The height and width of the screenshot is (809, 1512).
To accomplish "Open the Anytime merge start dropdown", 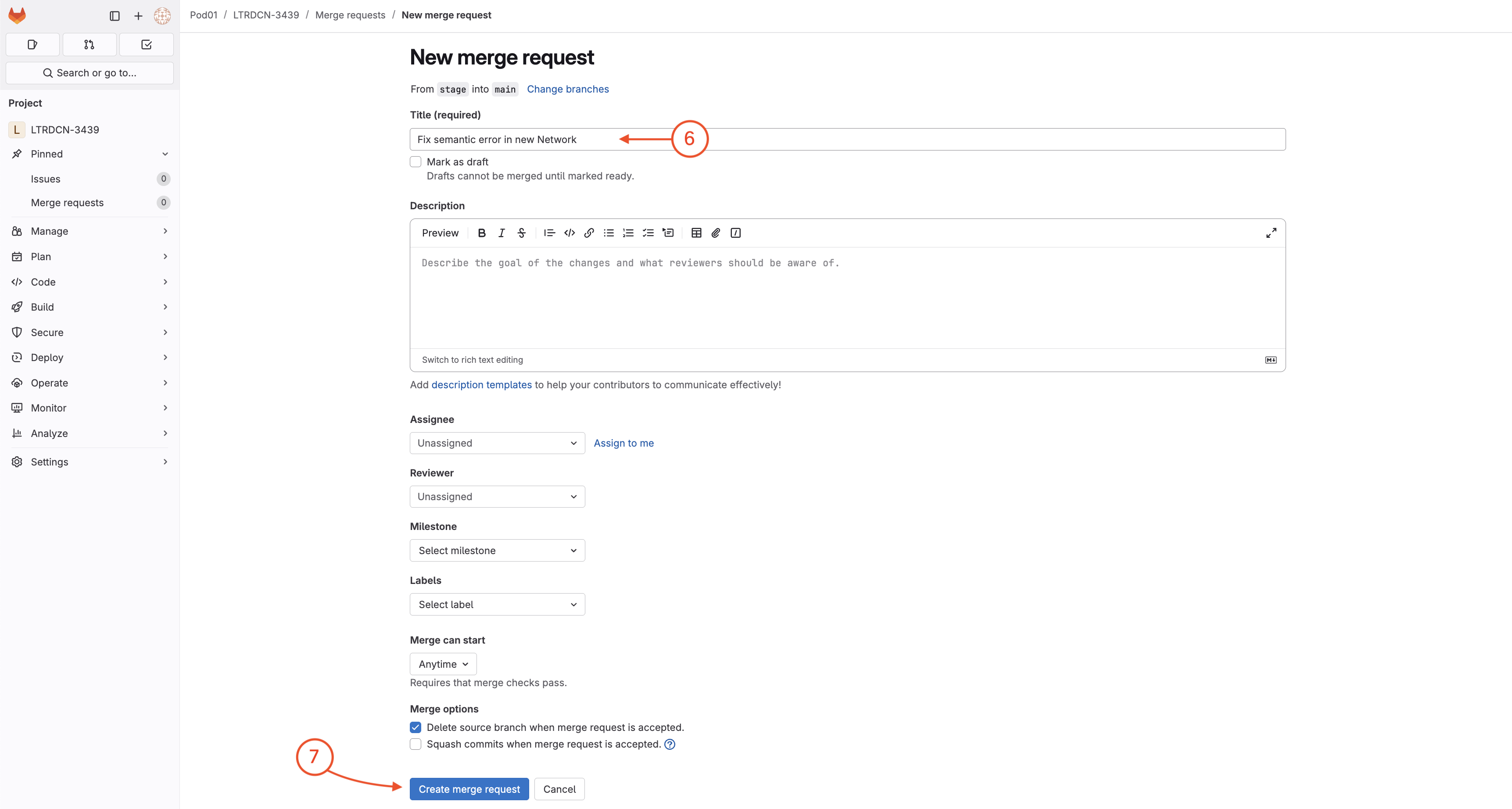I will (443, 664).
